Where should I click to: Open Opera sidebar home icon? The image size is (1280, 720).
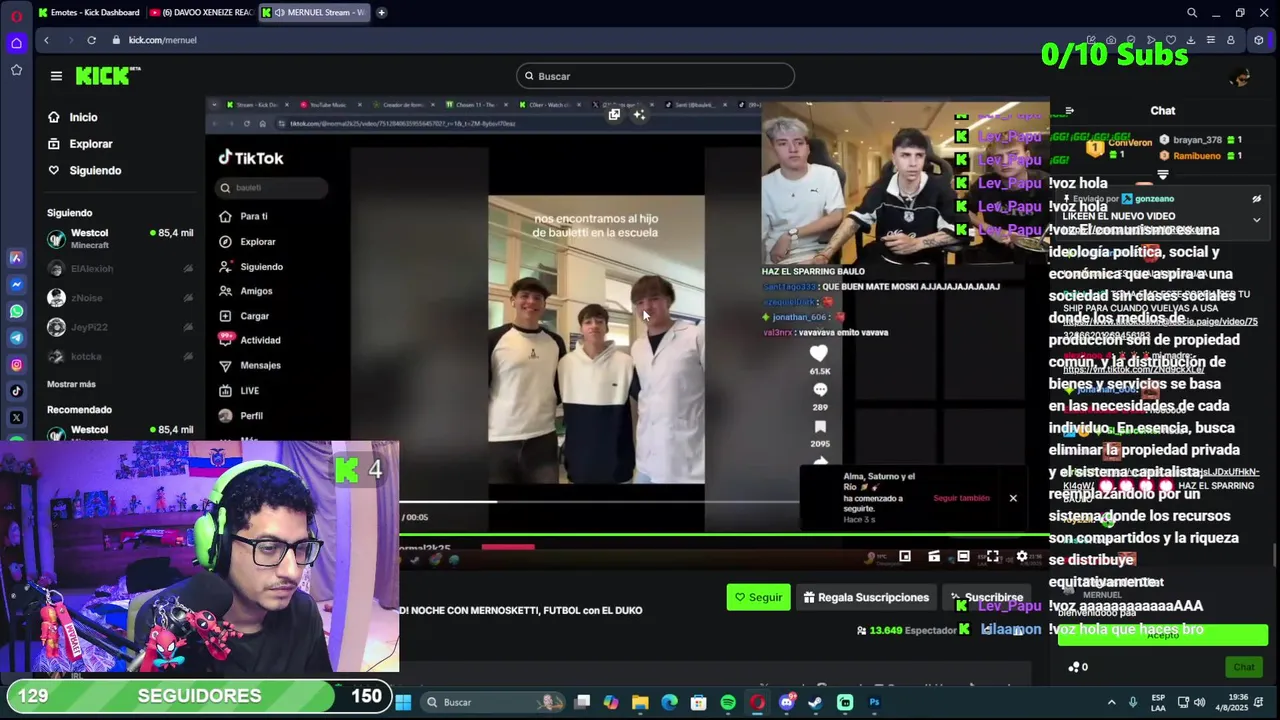coord(16,43)
